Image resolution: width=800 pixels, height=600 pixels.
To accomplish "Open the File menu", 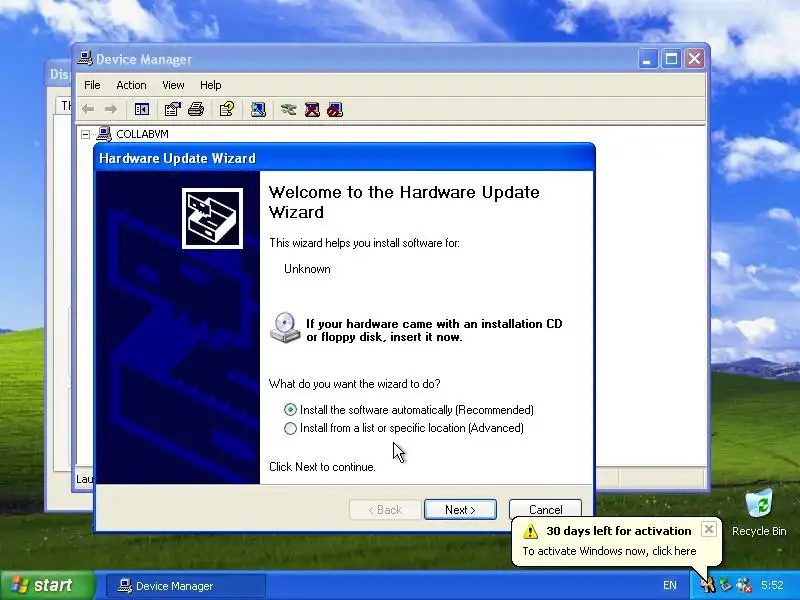I will (92, 85).
